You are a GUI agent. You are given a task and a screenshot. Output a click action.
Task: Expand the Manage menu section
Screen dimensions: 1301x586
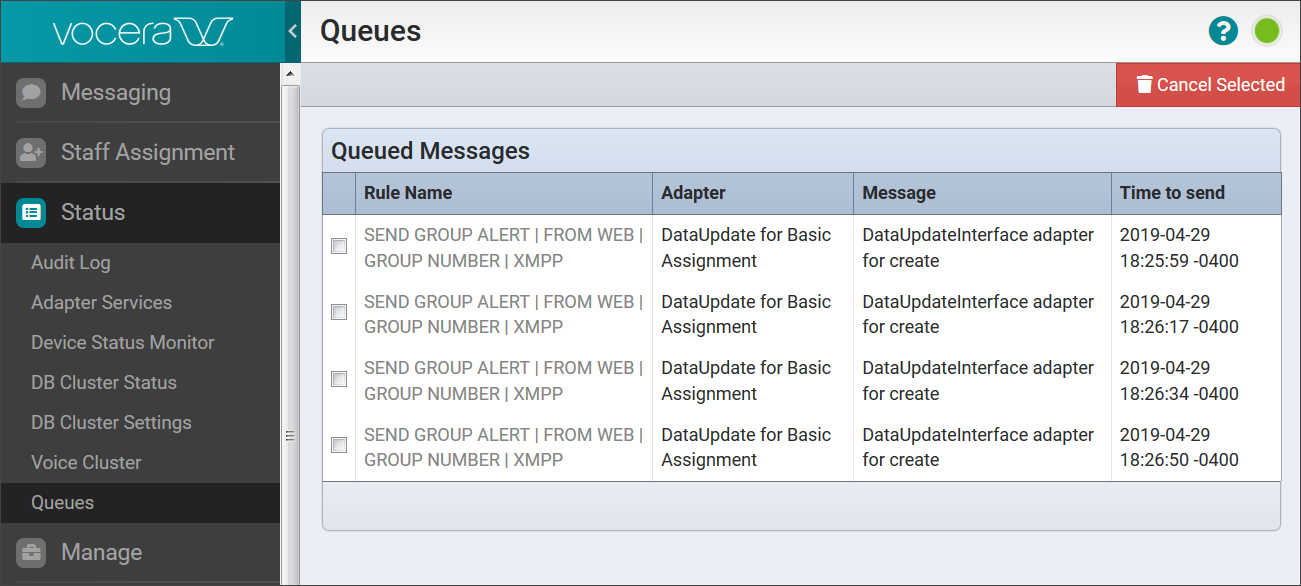point(101,553)
